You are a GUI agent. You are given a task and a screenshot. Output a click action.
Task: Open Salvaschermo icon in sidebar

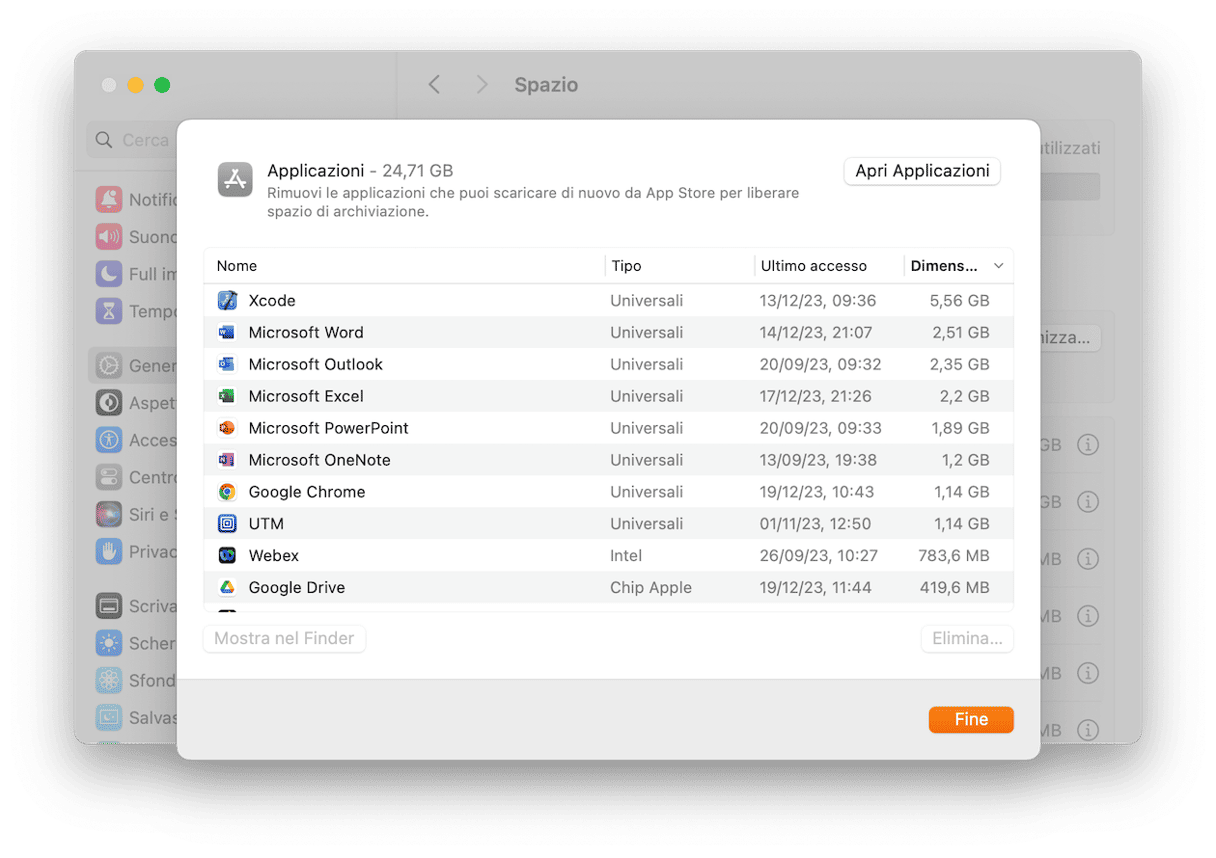[109, 718]
